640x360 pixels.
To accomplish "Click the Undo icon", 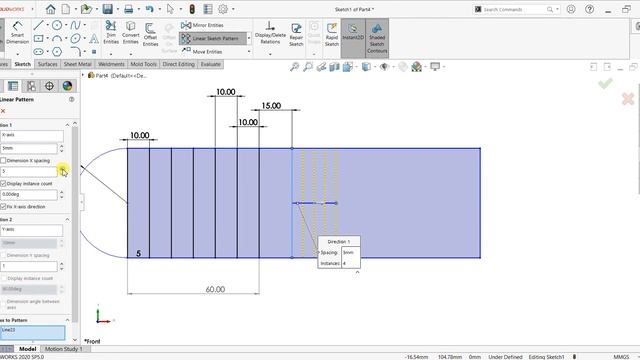I will [150, 9].
